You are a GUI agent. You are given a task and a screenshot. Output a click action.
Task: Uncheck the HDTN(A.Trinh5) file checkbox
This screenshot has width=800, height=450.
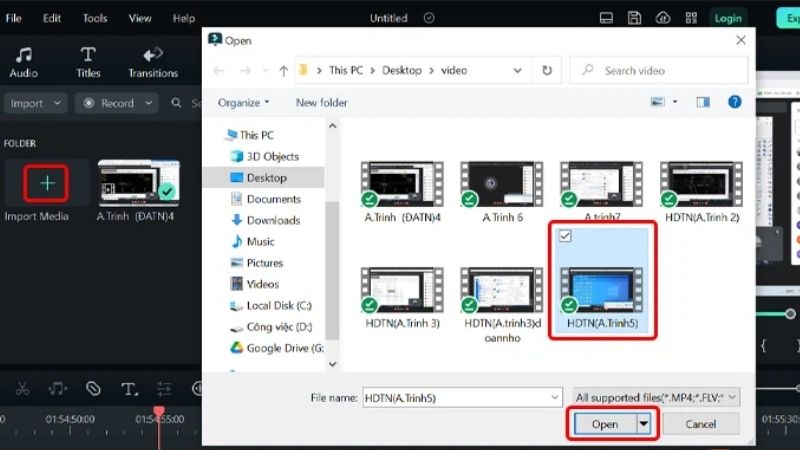(565, 236)
